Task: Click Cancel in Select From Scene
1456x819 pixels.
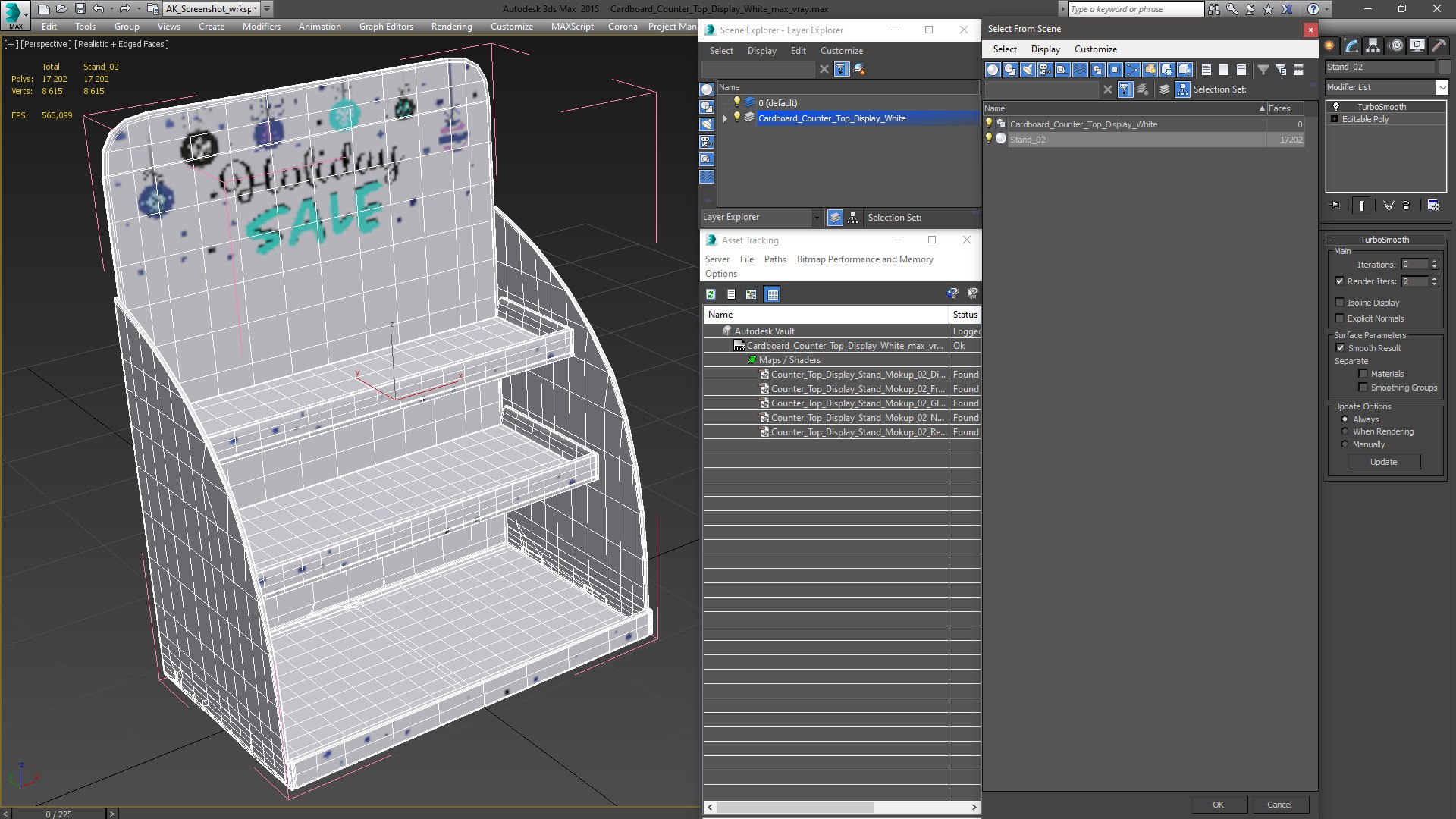Action: point(1279,805)
